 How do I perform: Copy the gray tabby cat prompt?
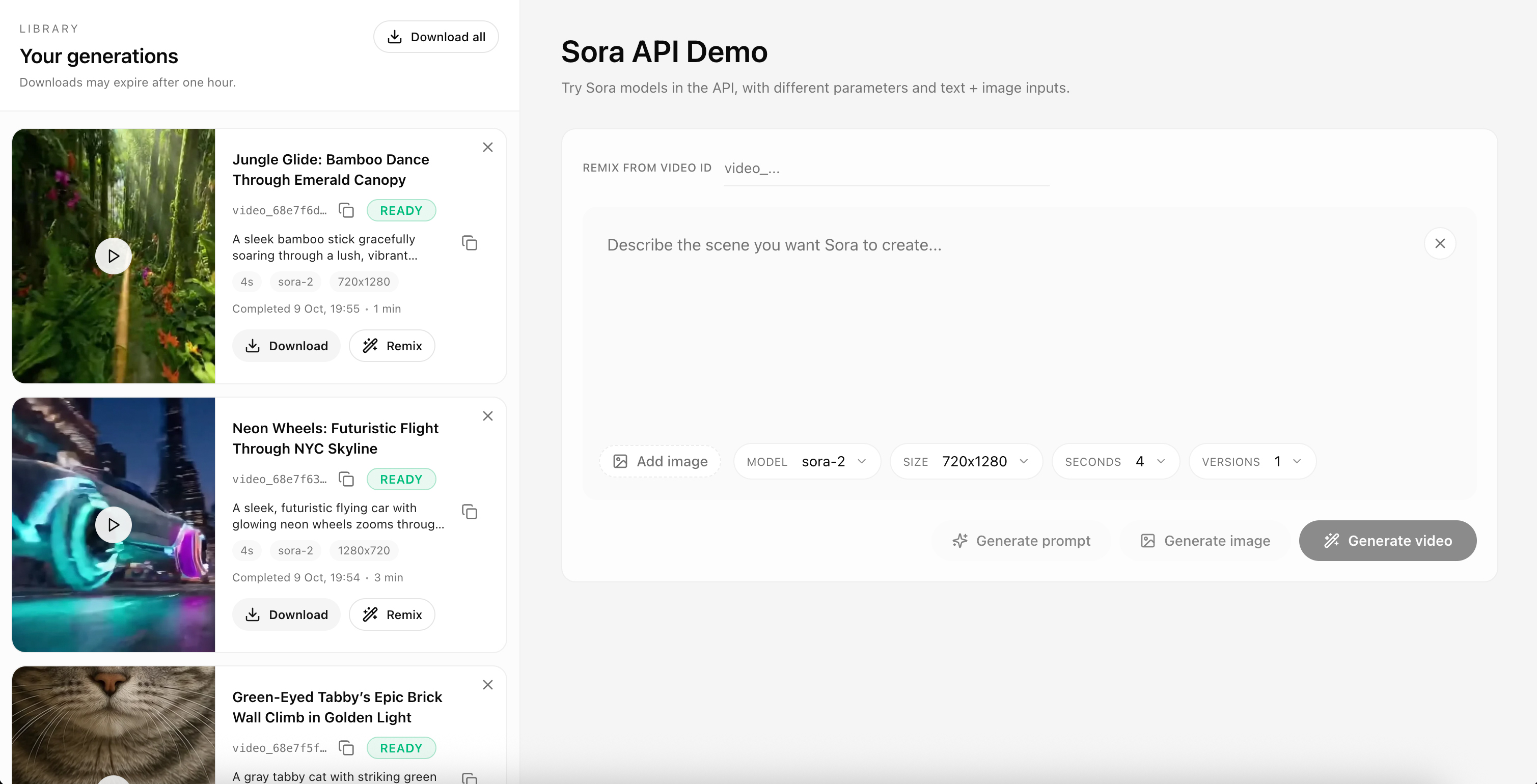click(x=470, y=778)
